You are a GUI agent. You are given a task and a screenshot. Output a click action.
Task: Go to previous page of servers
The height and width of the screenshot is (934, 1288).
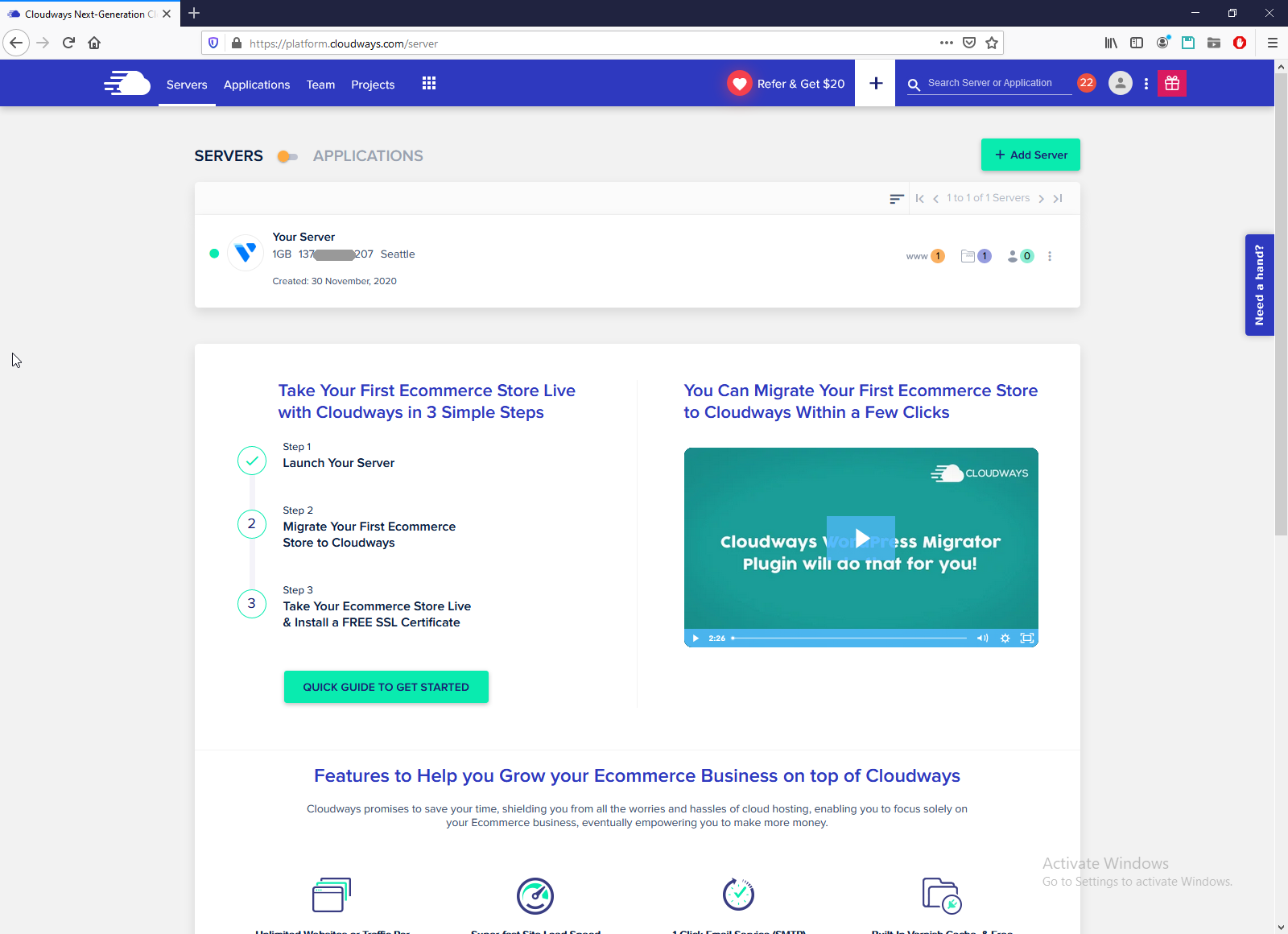tap(935, 198)
